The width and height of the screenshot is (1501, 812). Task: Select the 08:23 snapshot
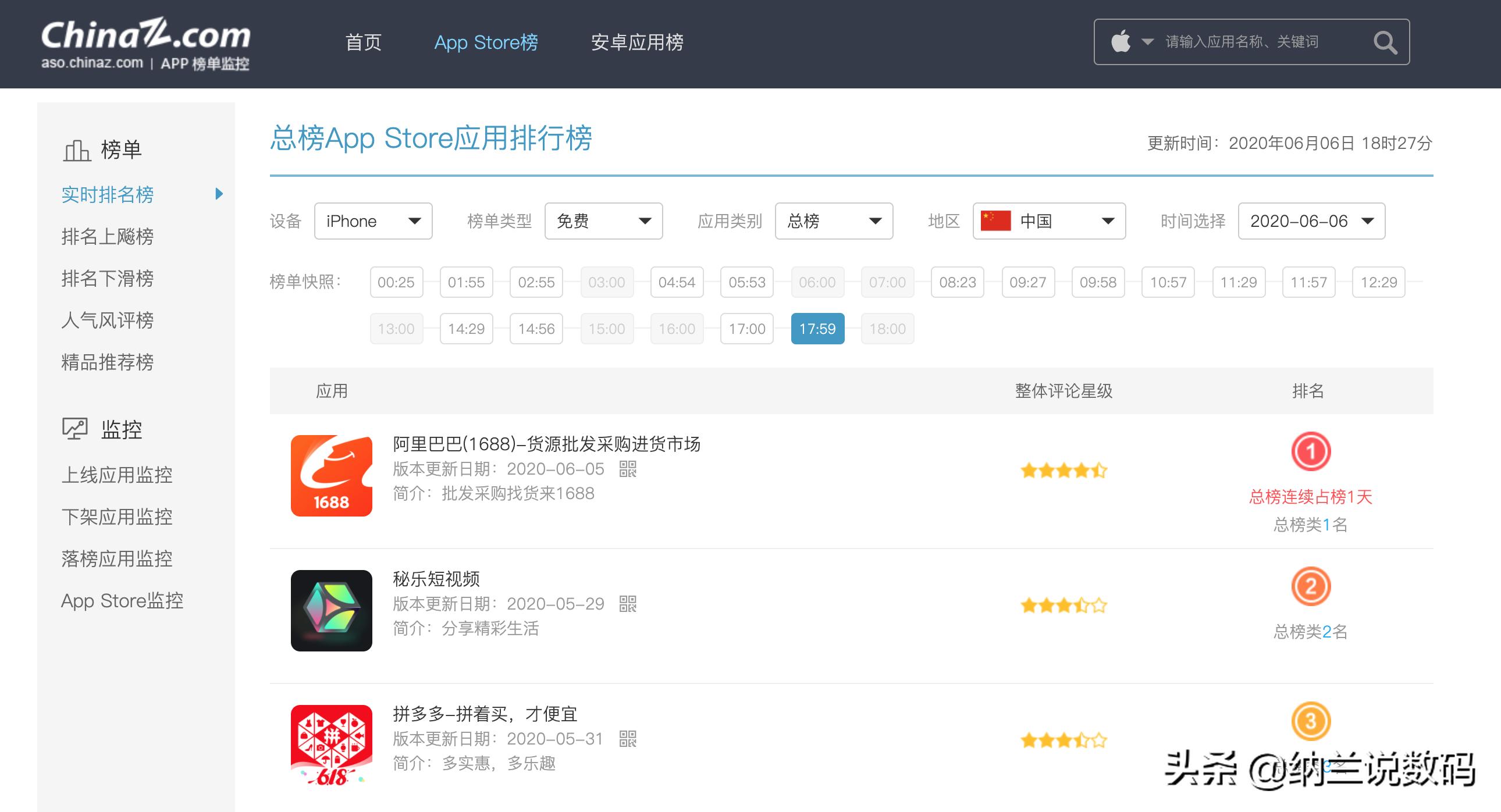point(958,282)
